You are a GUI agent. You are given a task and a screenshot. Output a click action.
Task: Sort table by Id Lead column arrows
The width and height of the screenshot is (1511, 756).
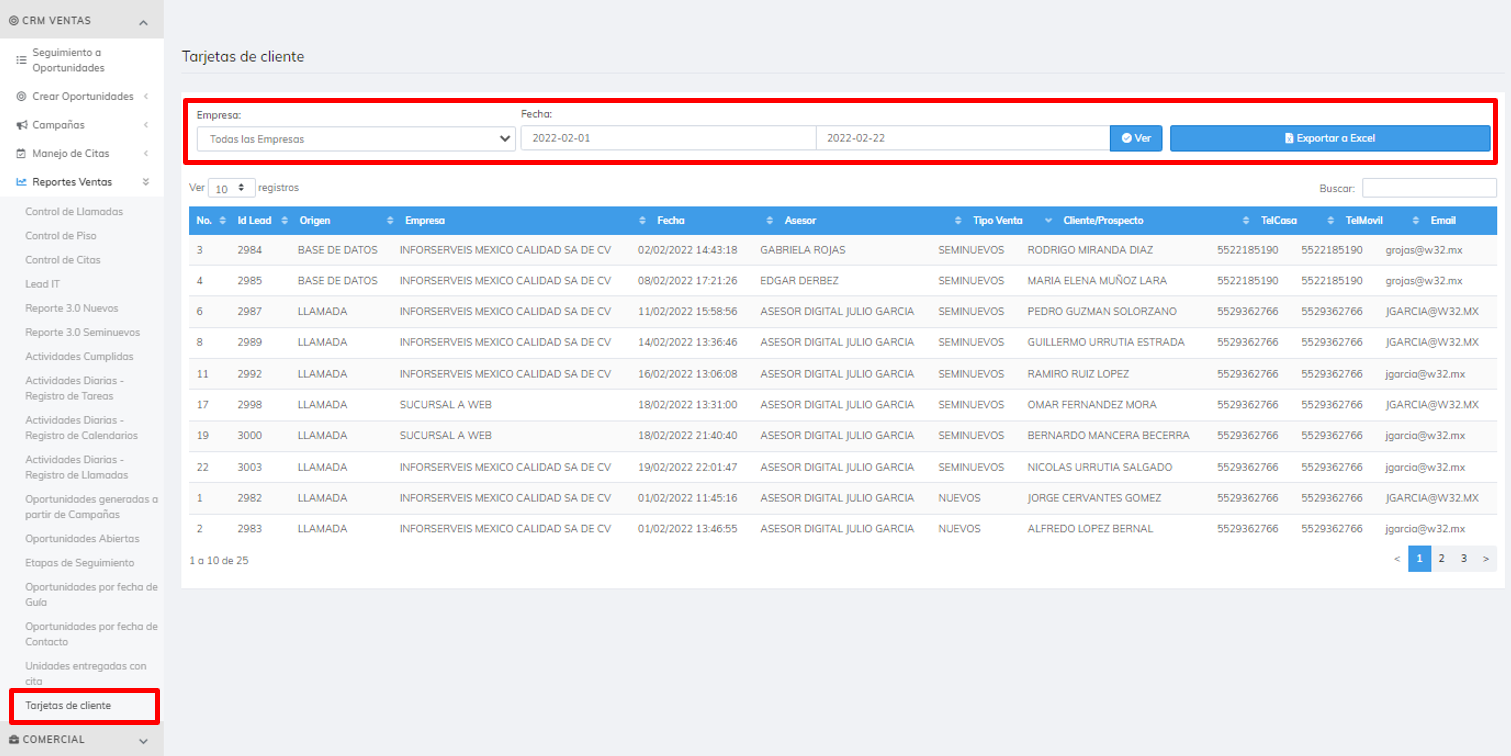click(x=285, y=221)
